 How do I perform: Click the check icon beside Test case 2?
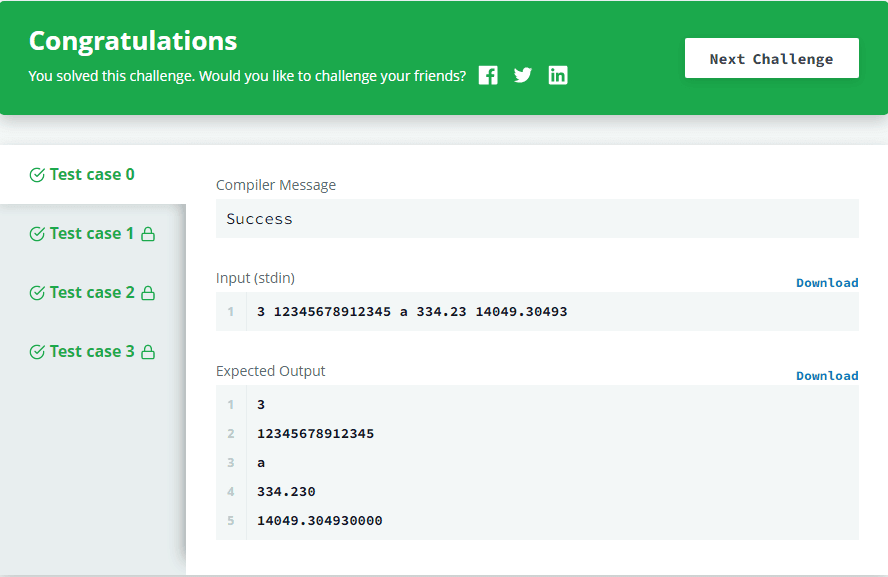(x=37, y=293)
